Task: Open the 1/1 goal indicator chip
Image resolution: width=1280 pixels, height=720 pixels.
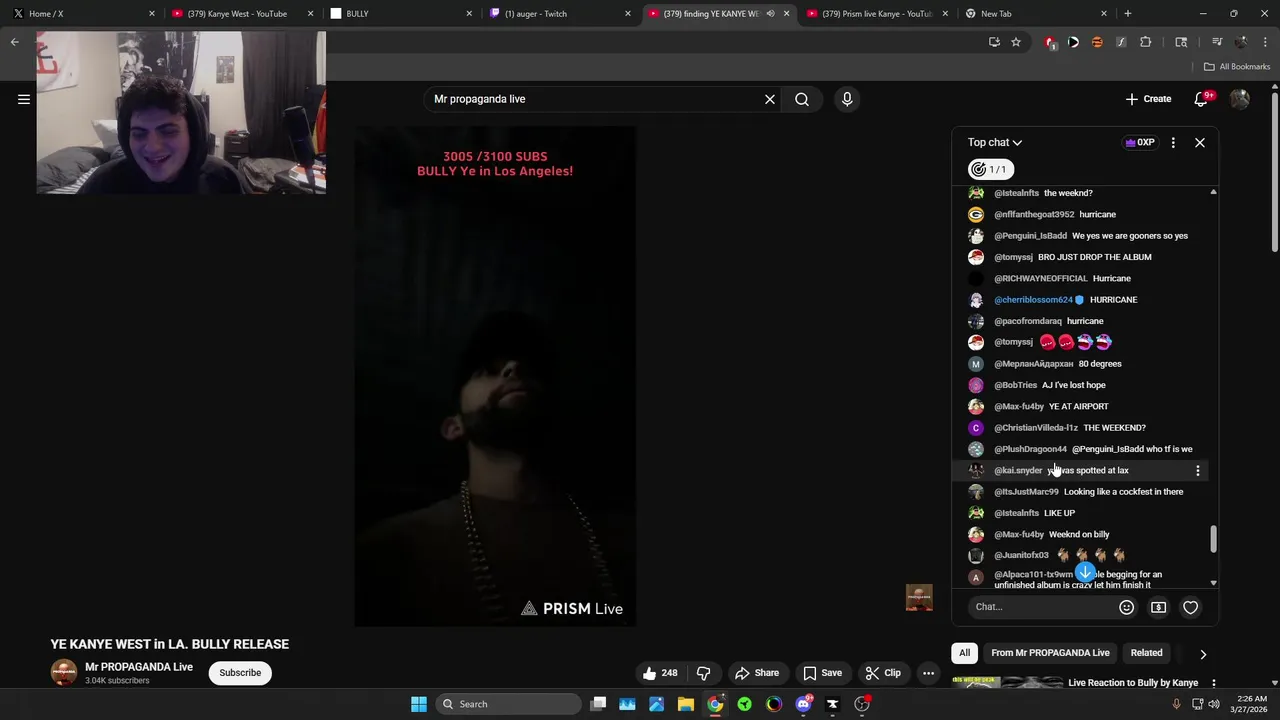Action: point(991,169)
